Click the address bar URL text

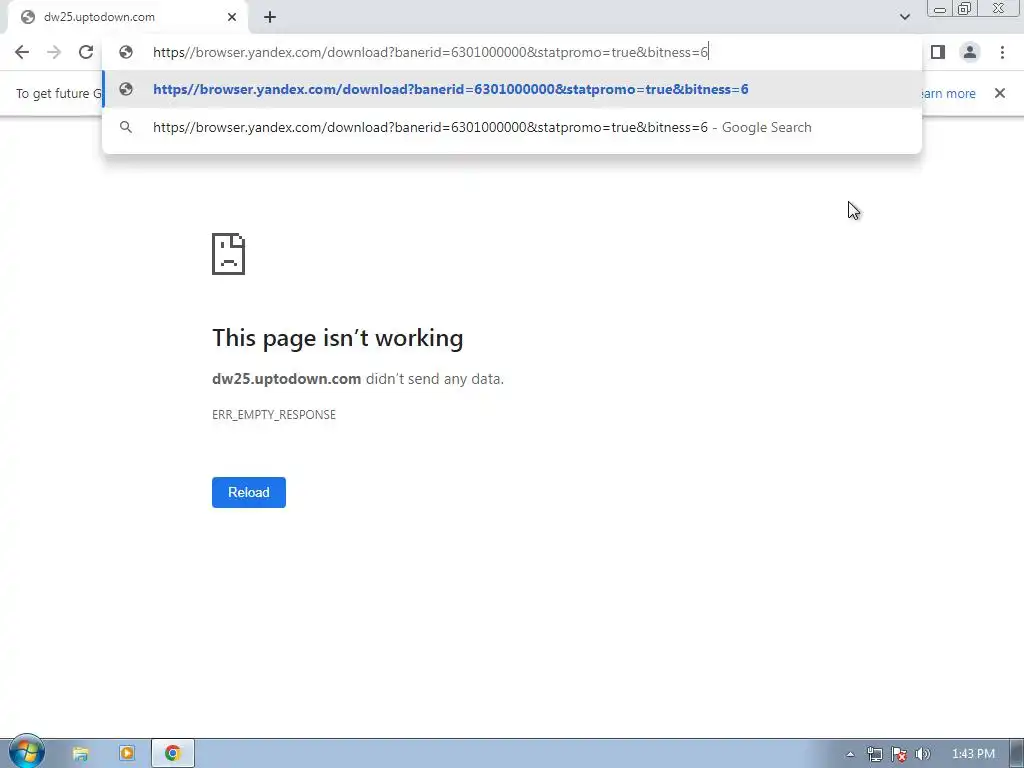[x=430, y=52]
